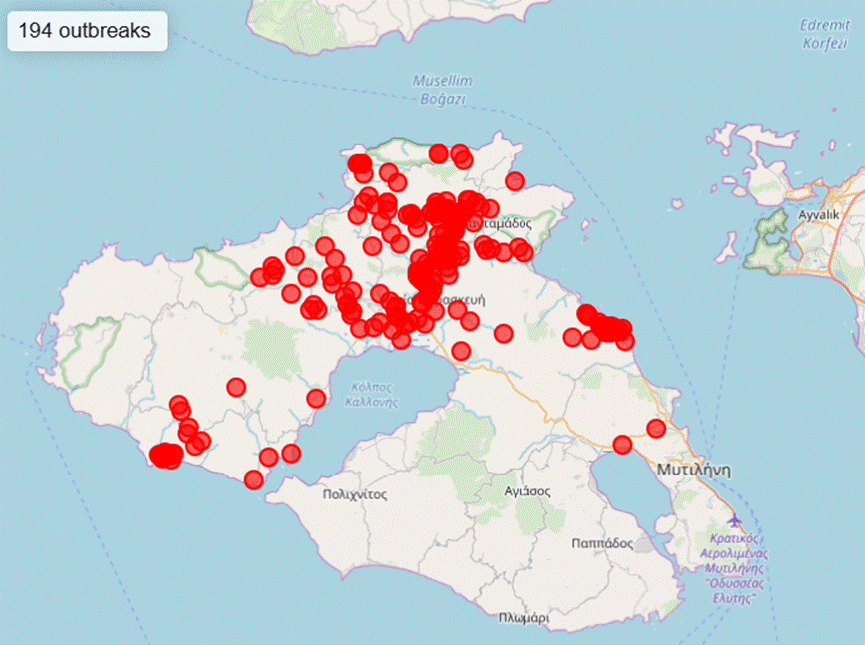The height and width of the screenshot is (645, 865).
Task: Select the Ayvalık city label
Action: pos(819,215)
